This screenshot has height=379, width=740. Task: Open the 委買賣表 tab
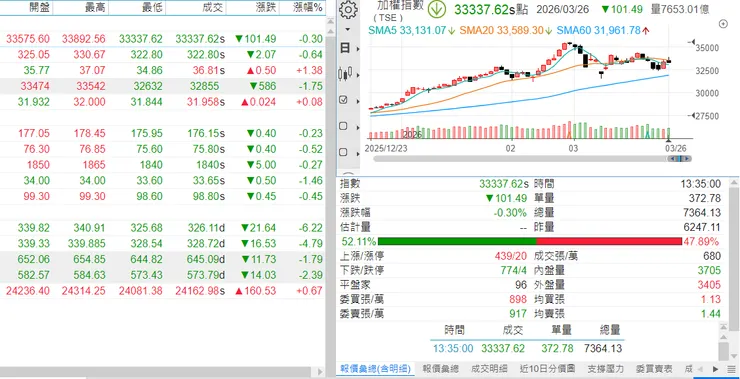[655, 369]
